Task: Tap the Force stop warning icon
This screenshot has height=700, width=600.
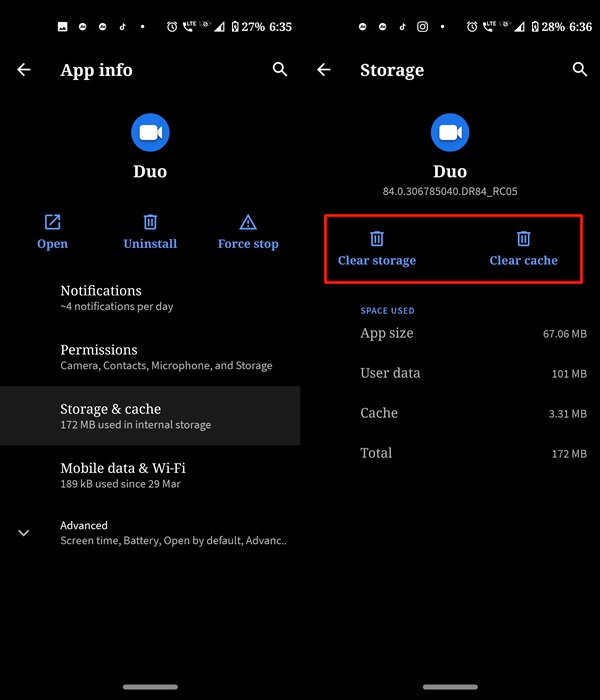Action: [x=248, y=222]
